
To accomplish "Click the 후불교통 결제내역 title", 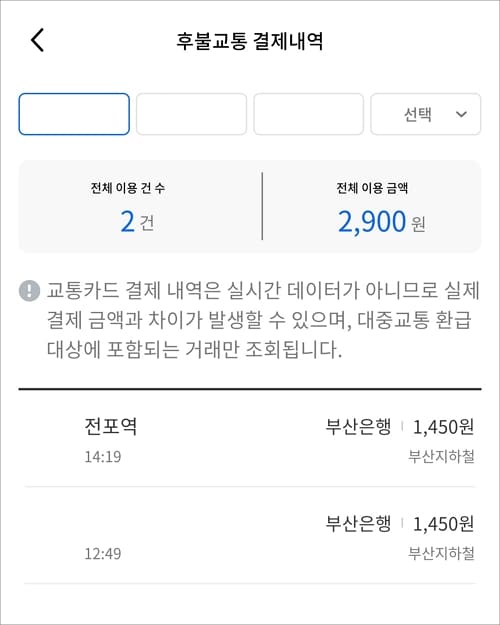I will [250, 41].
